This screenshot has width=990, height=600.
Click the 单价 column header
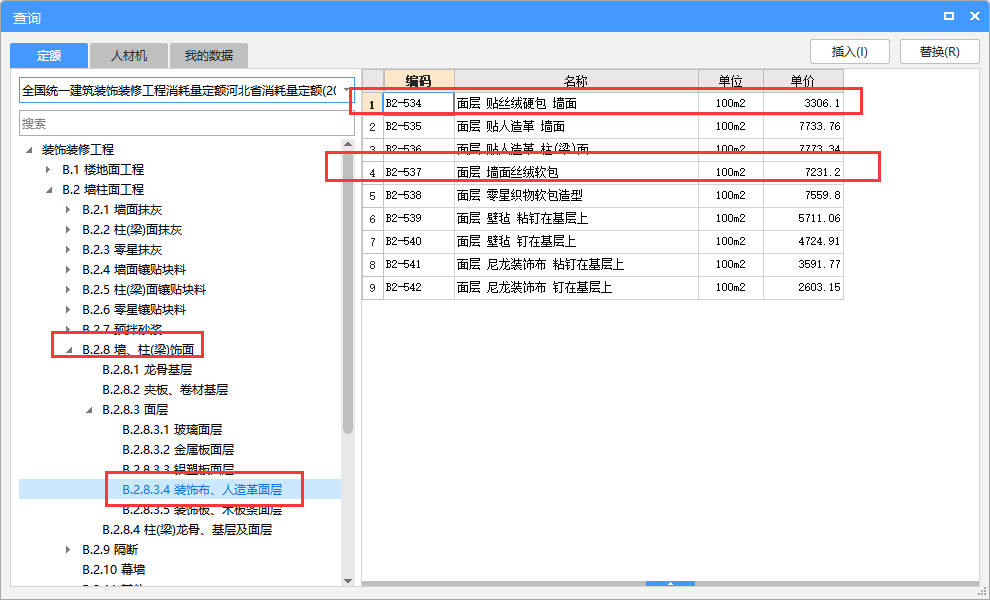(x=803, y=81)
